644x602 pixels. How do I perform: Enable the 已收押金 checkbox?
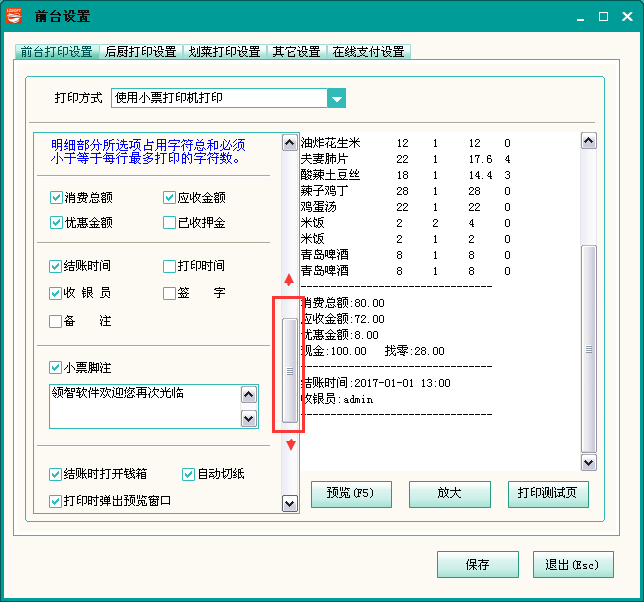(170, 223)
